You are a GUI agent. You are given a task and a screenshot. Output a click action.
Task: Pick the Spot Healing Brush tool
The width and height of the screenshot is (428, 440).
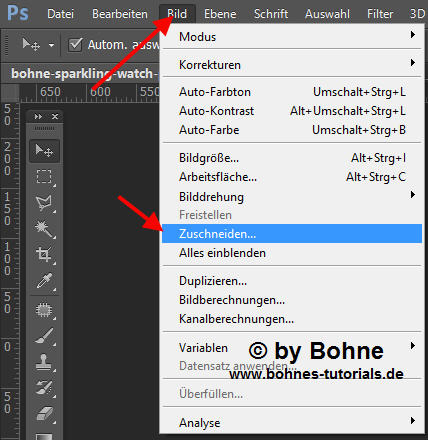click(44, 310)
